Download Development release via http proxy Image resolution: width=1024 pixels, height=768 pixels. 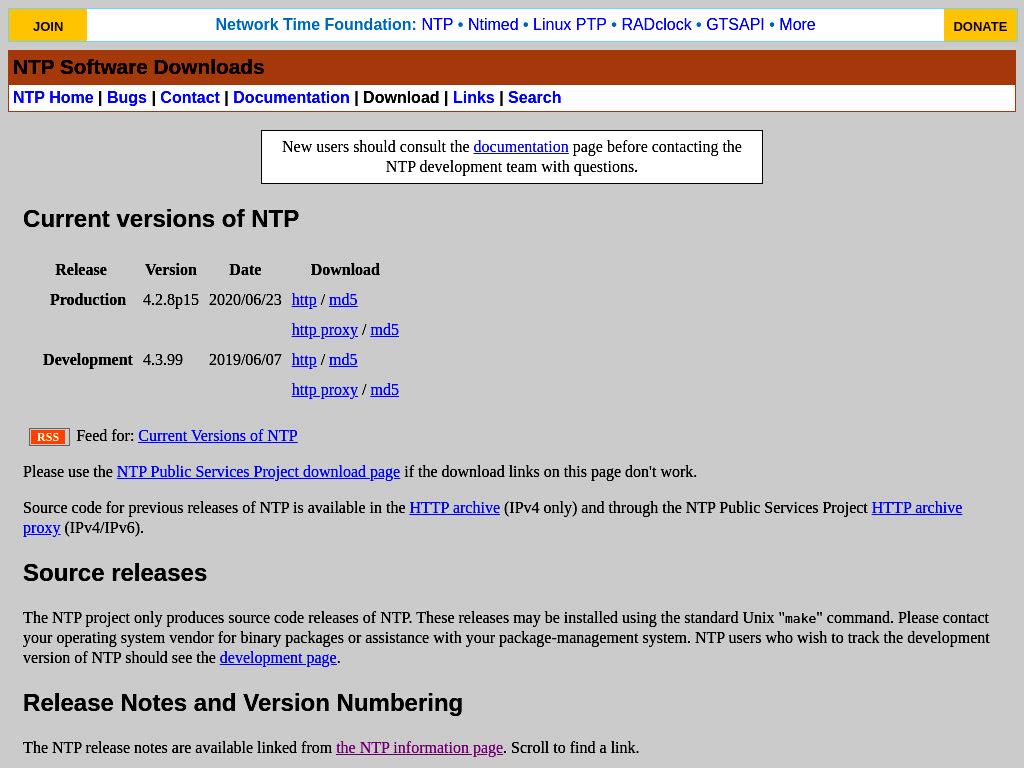325,390
